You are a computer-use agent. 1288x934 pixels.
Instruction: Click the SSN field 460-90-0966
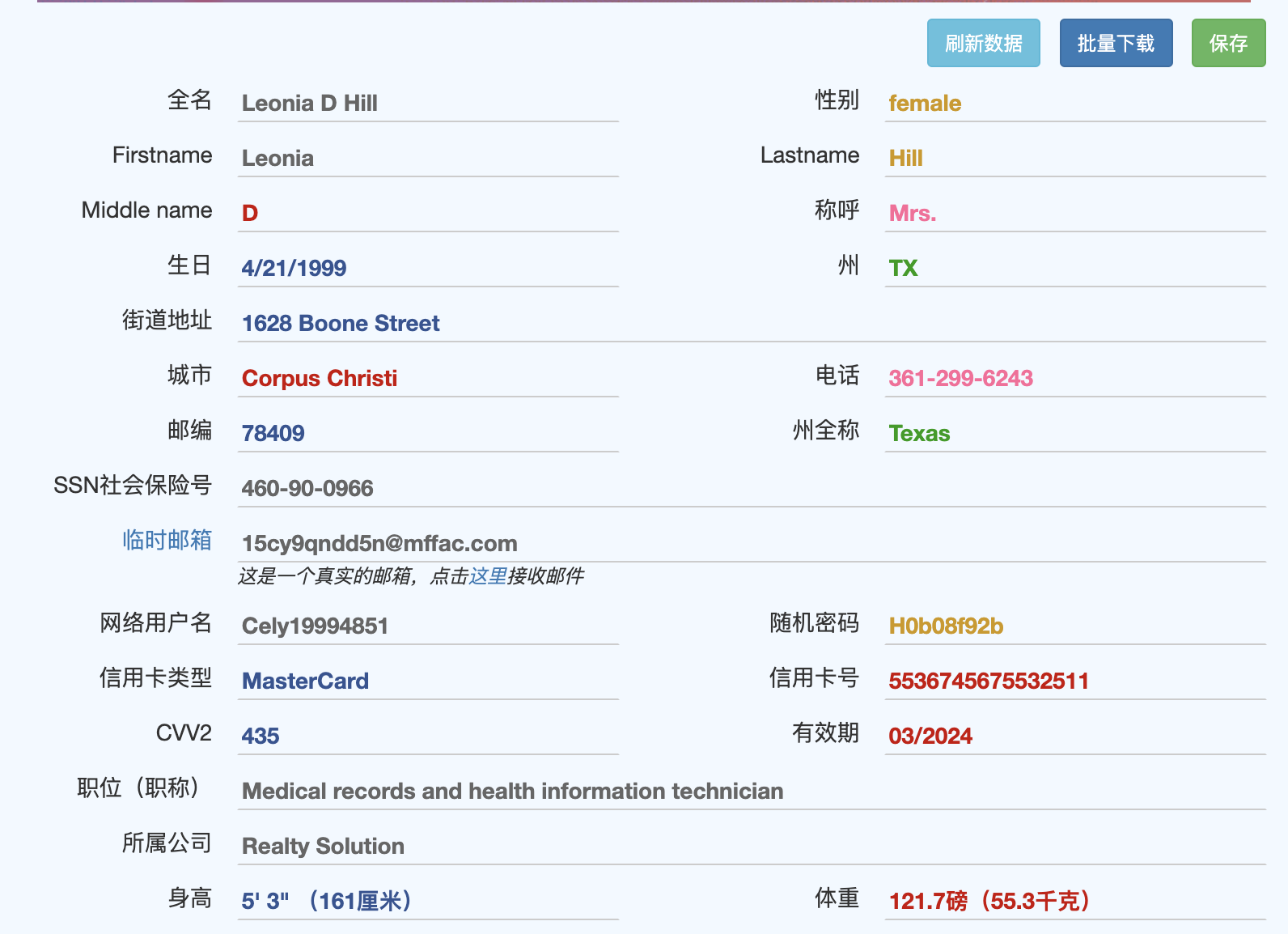point(752,488)
